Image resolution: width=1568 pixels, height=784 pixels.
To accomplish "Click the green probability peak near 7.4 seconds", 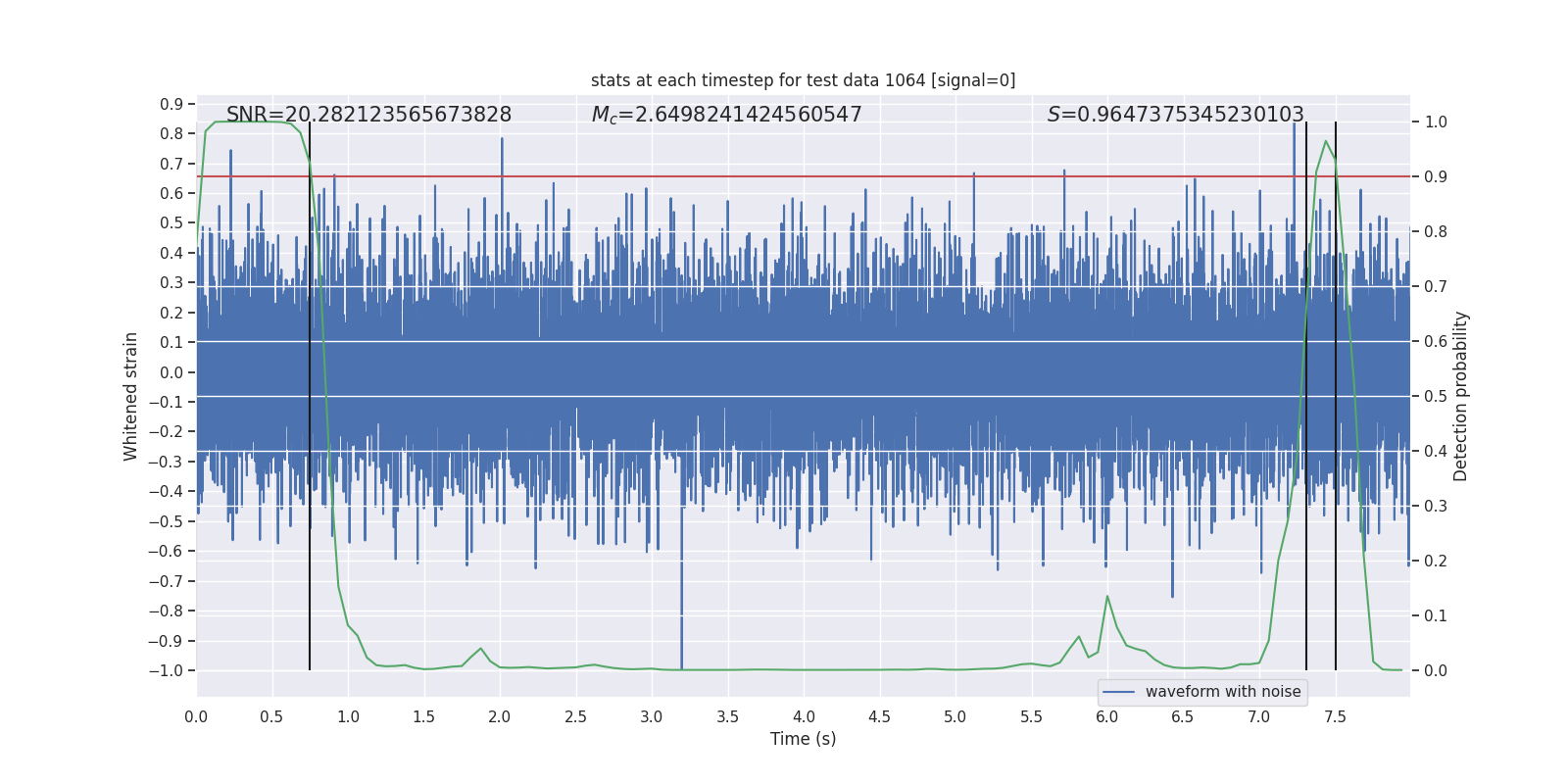I will [x=1326, y=141].
